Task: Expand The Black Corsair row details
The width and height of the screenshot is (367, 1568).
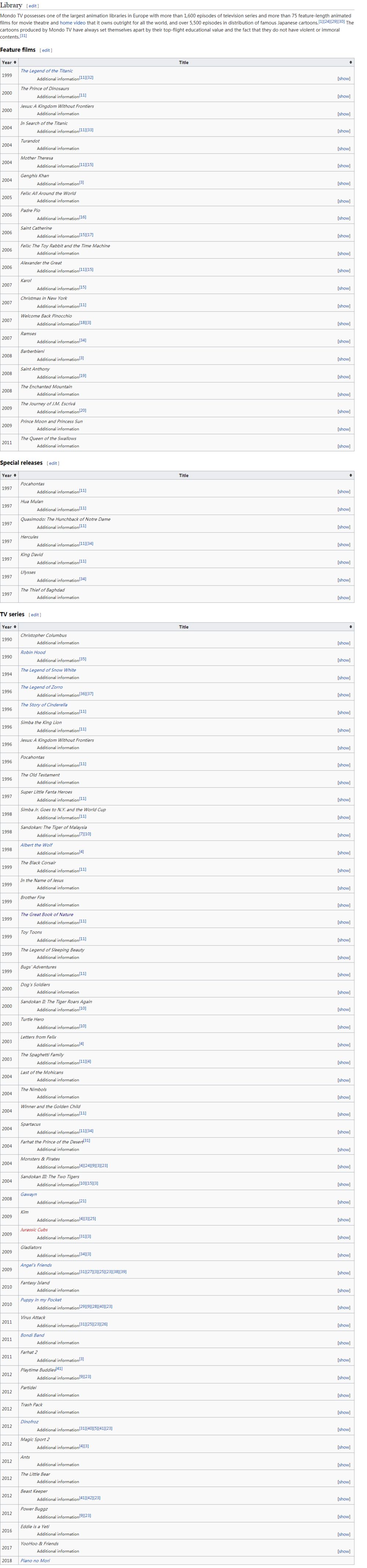Action: pyautogui.click(x=344, y=870)
